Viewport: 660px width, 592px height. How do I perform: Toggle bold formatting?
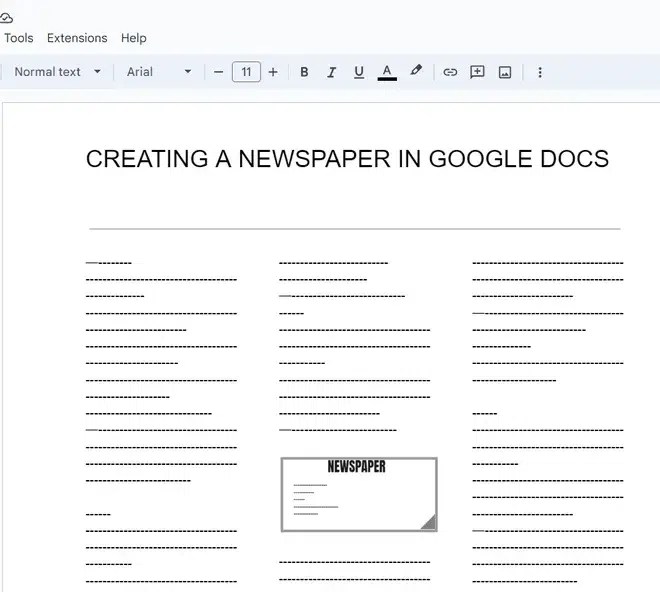pyautogui.click(x=304, y=72)
